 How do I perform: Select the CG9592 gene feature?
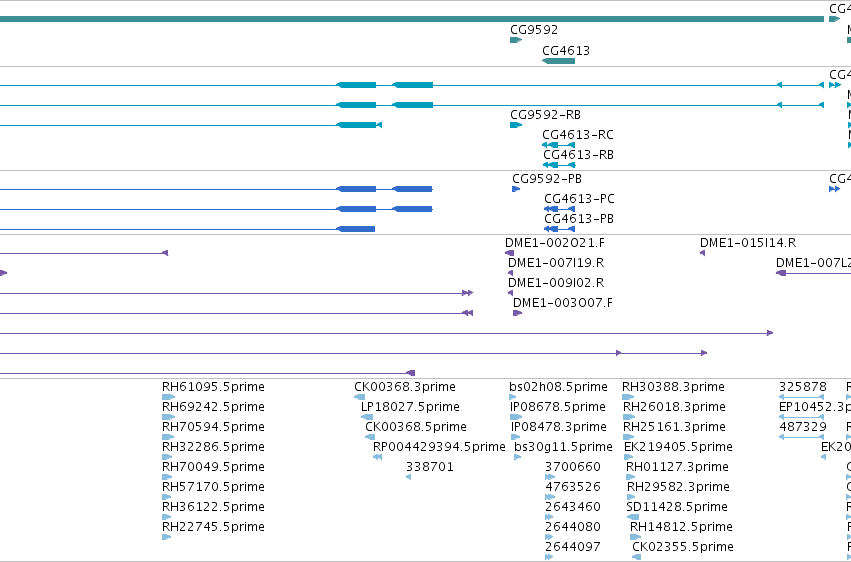tap(516, 40)
